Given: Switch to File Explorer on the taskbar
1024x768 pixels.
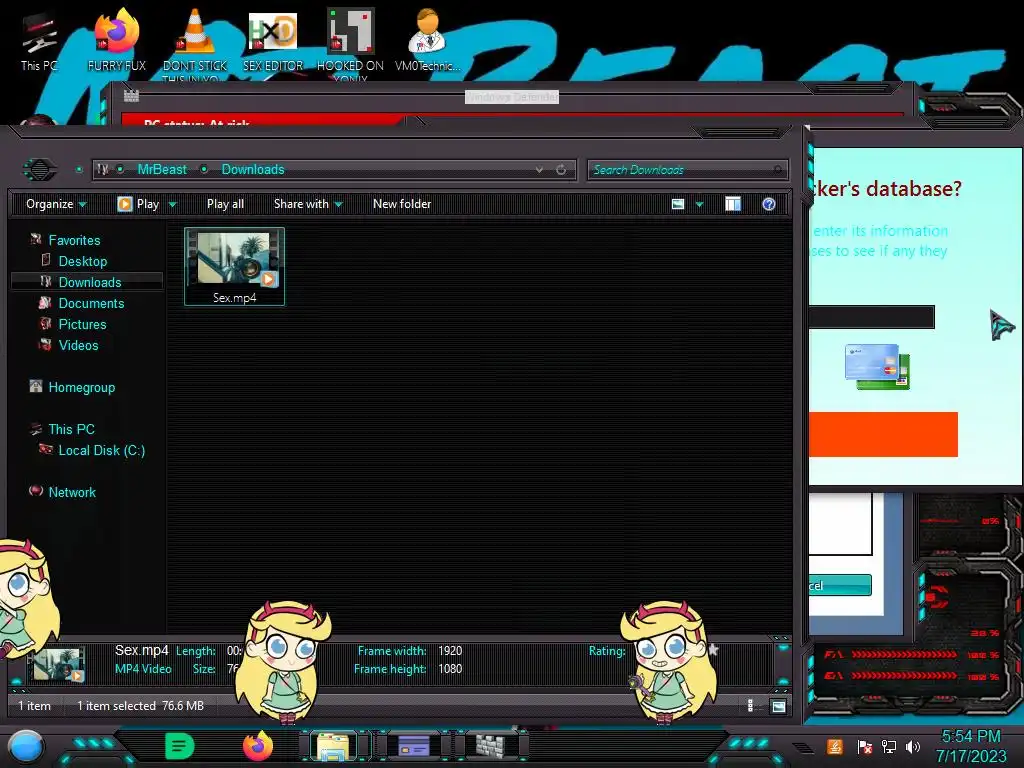Looking at the screenshot, I should coord(333,746).
